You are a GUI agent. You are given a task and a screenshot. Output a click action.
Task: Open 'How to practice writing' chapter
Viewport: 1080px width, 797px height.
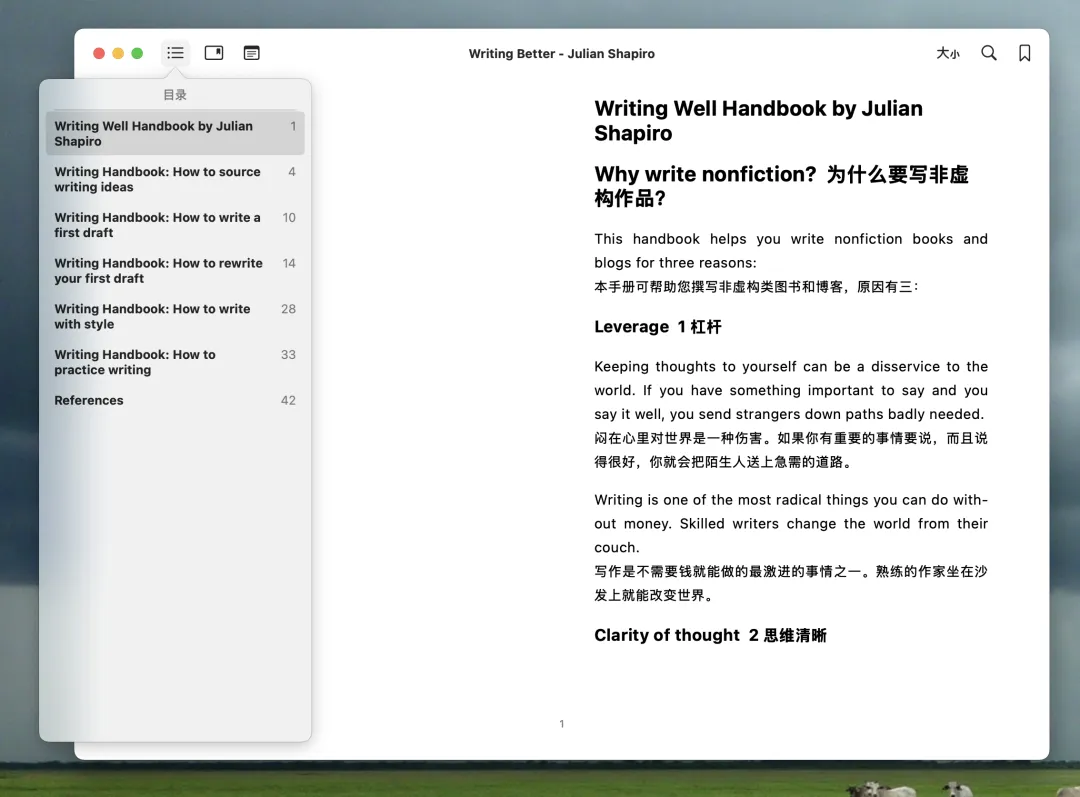point(175,362)
